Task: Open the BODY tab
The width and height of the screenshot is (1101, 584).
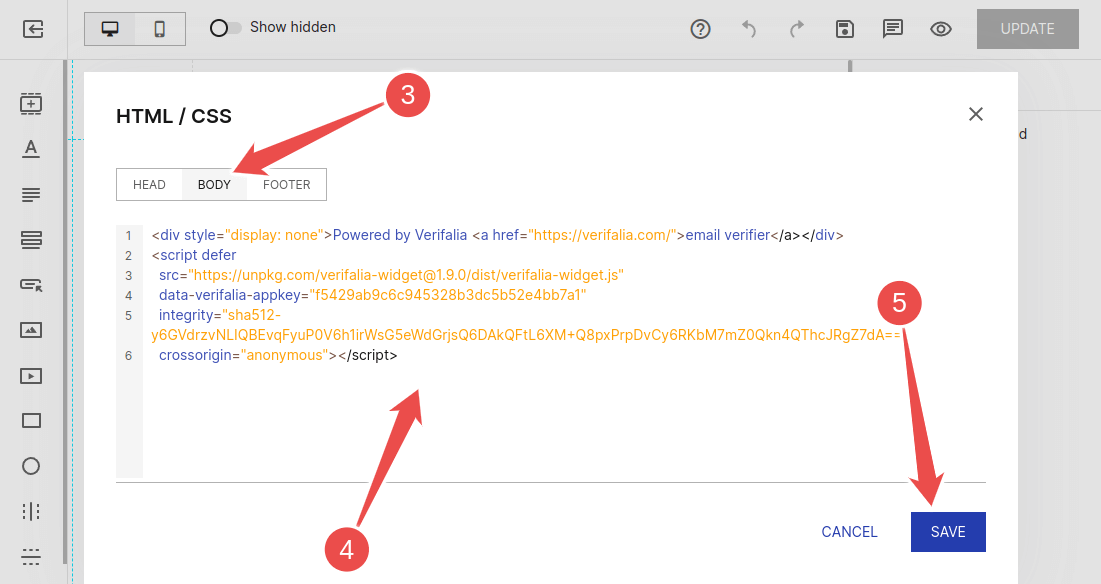Action: tap(213, 184)
